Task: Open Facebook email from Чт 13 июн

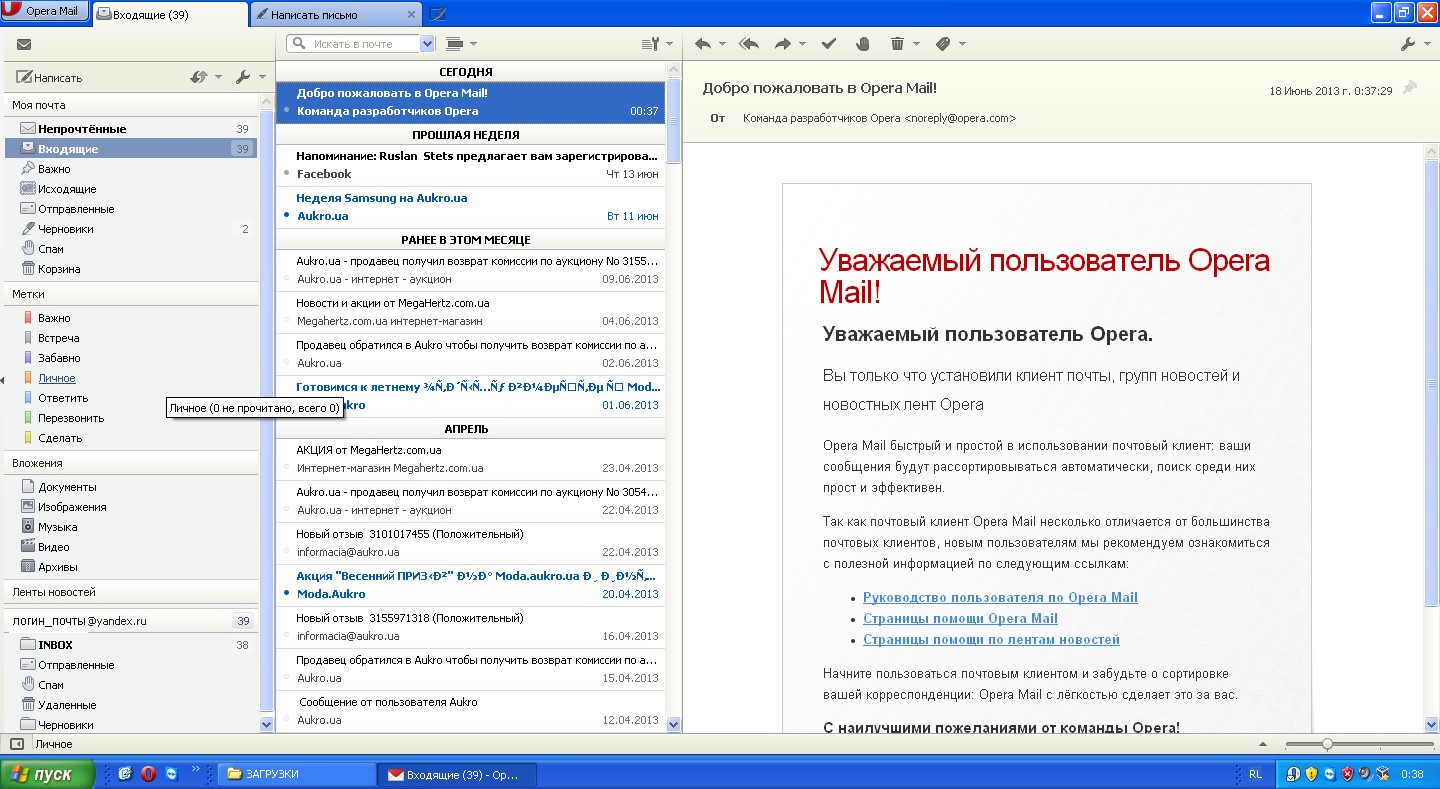Action: [x=470, y=164]
